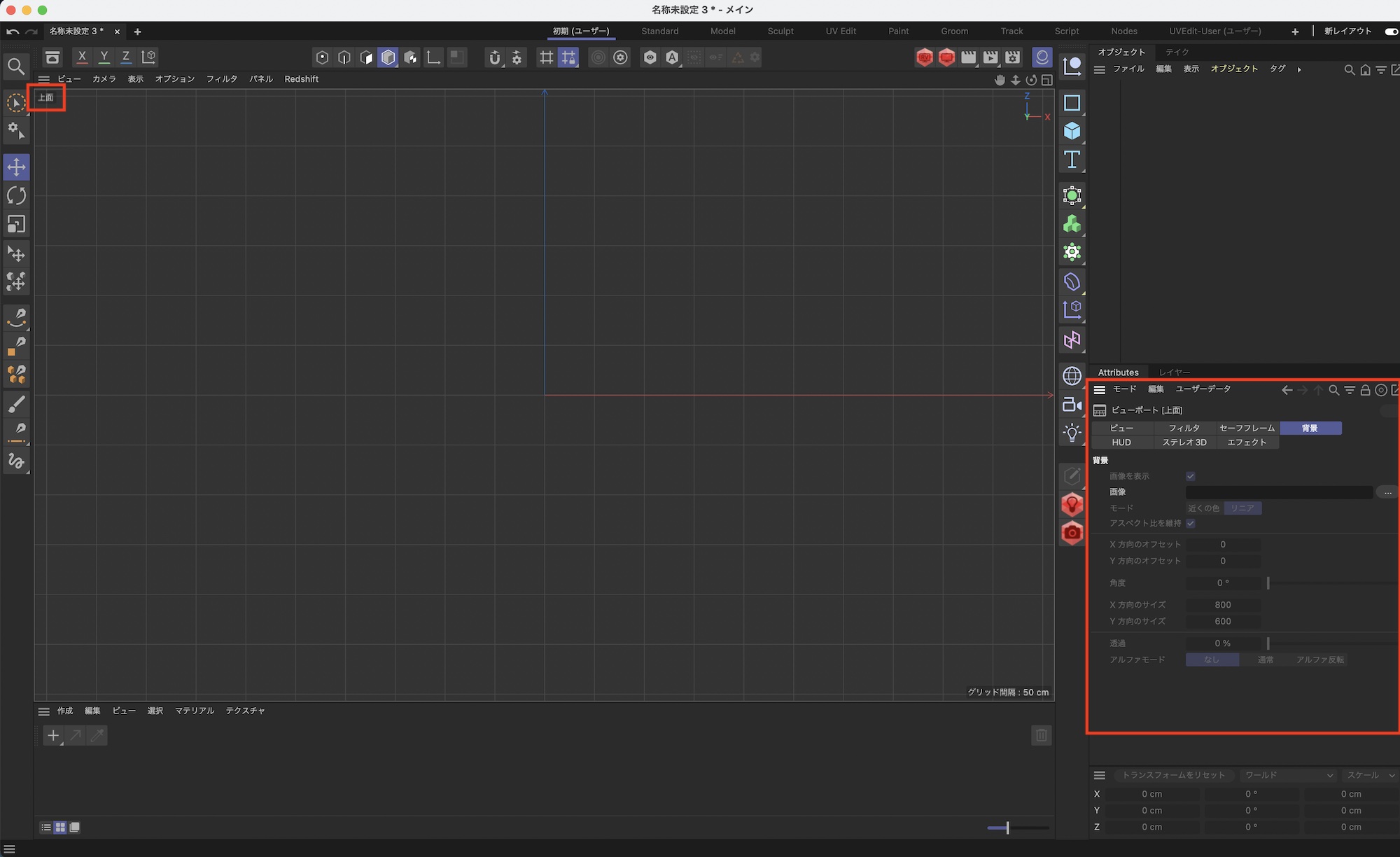This screenshot has height=857, width=1400.
Task: Open the ワールド coordinate dropdown
Action: tap(1288, 775)
